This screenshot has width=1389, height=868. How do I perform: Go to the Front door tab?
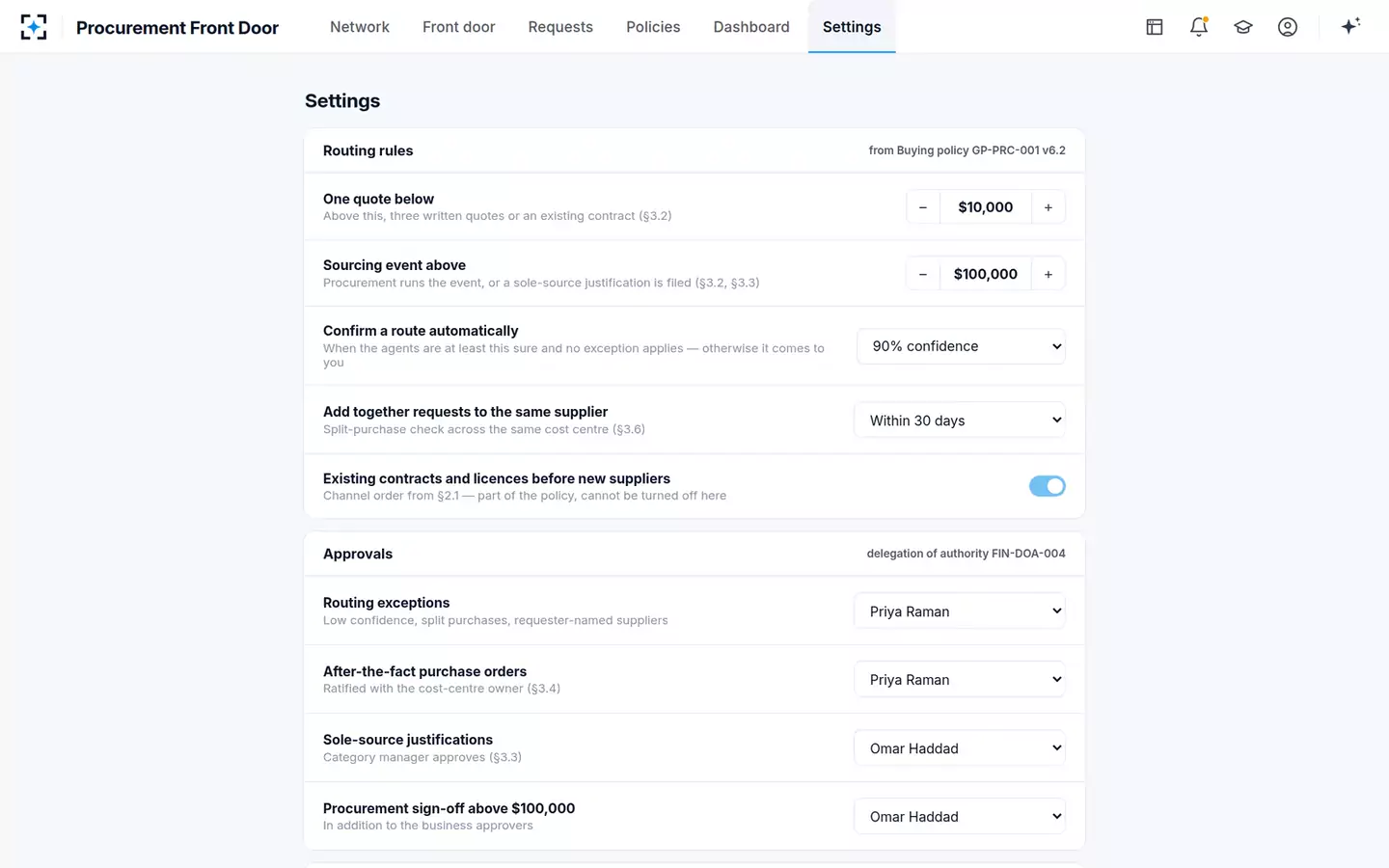coord(459,27)
